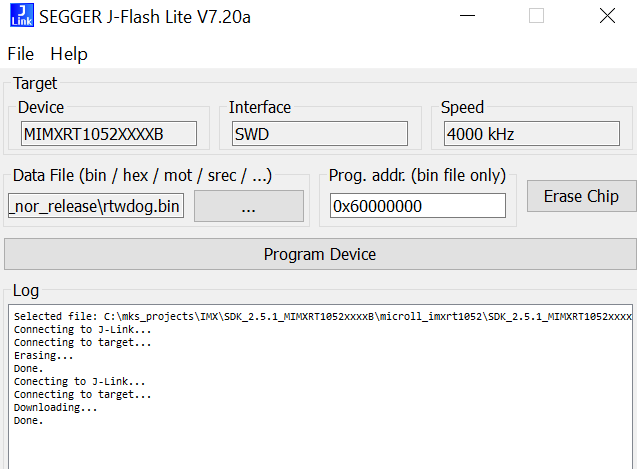The height and width of the screenshot is (469, 637).
Task: Click the J-Link application icon in title bar
Action: tap(22, 15)
